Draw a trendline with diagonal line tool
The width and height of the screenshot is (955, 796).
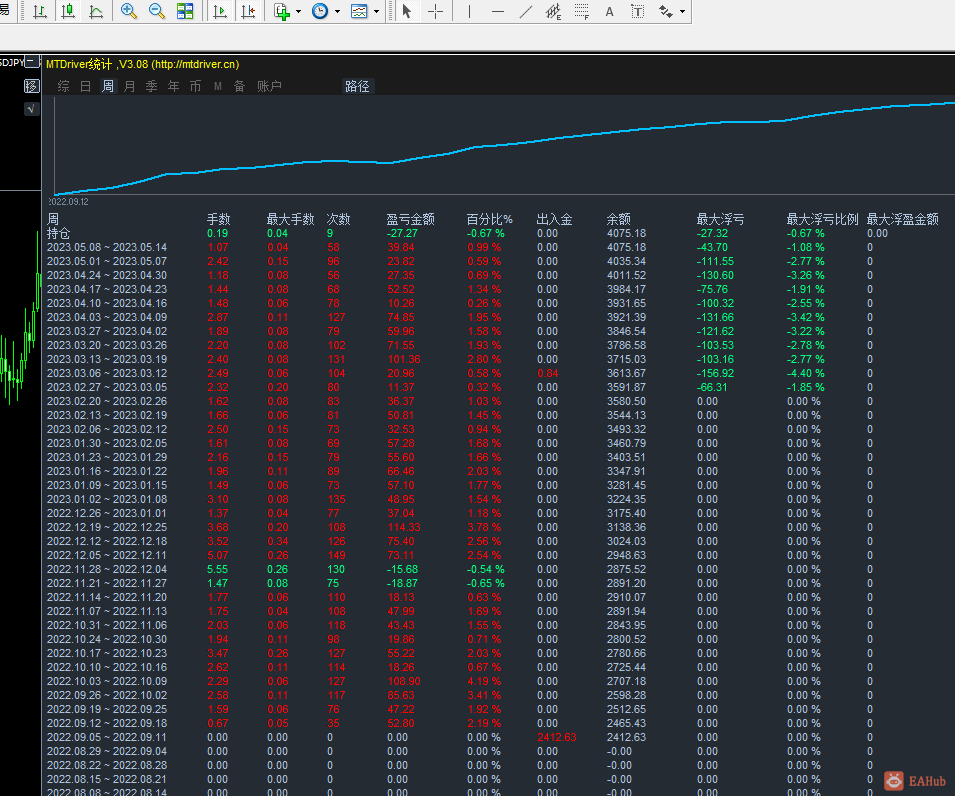click(x=527, y=12)
